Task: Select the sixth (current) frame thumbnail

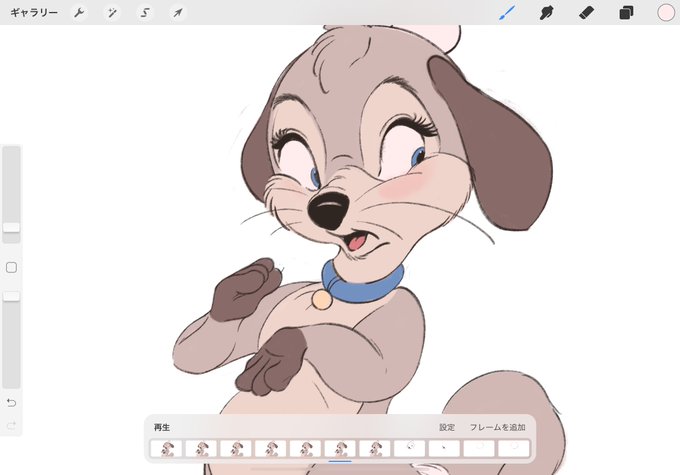Action: click(x=340, y=449)
